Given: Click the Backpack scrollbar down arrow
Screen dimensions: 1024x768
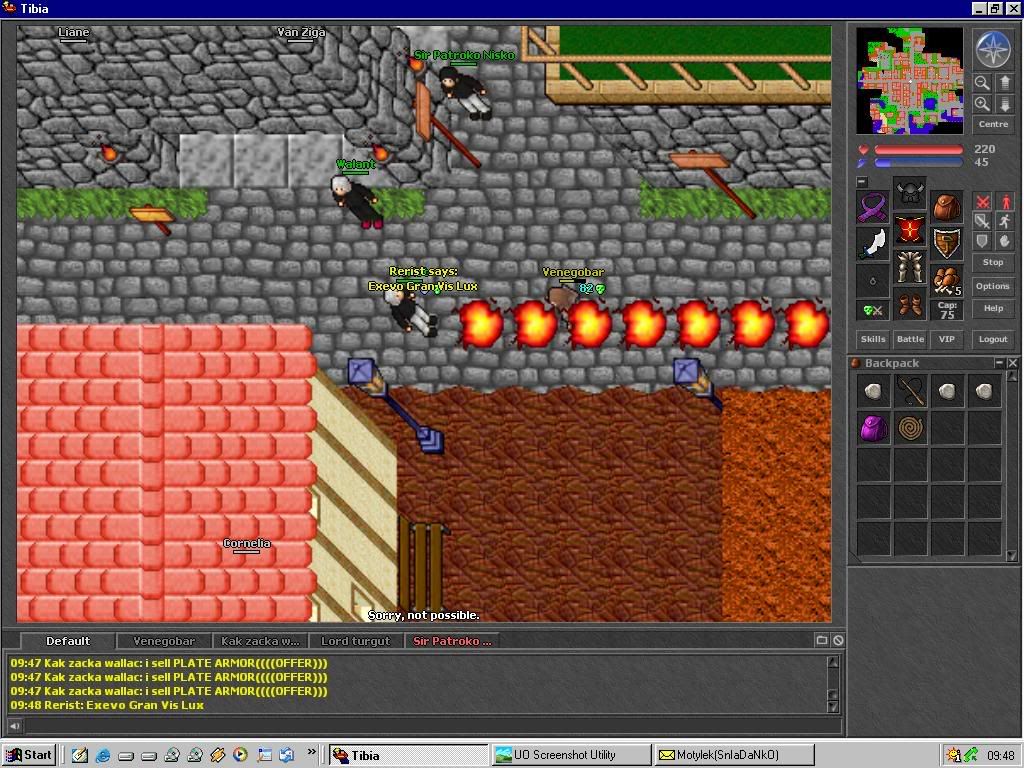Looking at the screenshot, I should tap(1012, 555).
